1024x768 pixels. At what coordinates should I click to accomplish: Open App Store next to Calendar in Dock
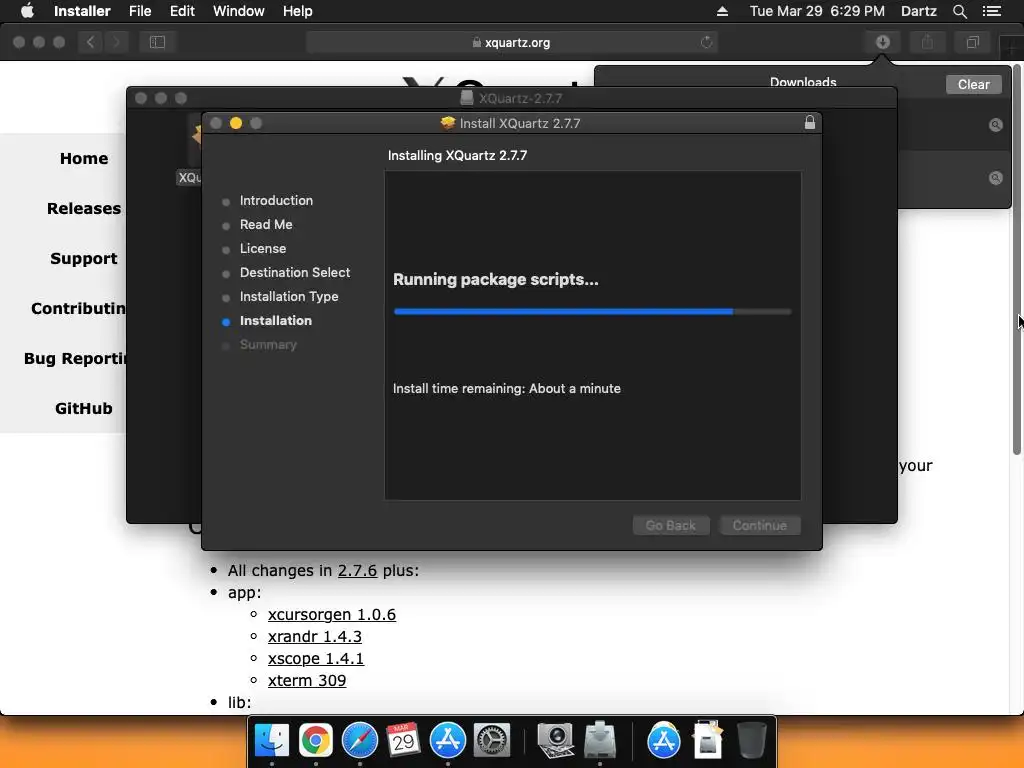coord(447,741)
